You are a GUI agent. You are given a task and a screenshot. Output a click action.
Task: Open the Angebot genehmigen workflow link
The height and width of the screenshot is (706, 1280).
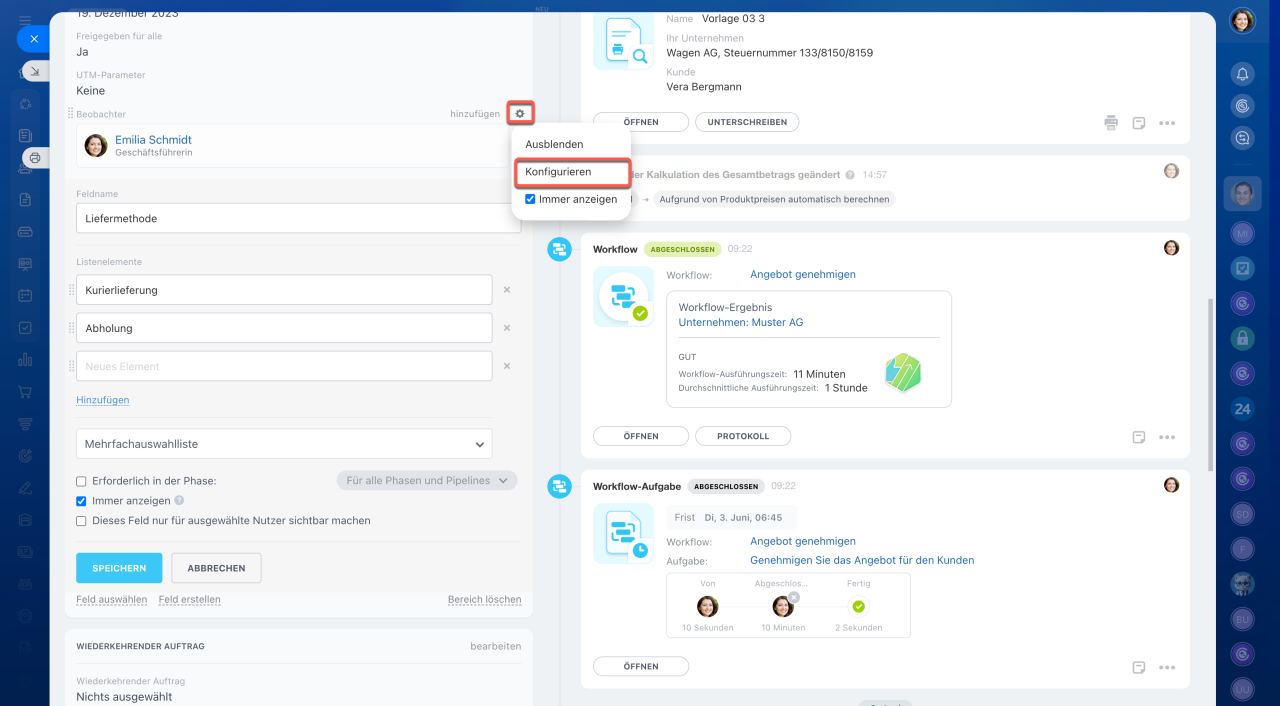(802, 274)
